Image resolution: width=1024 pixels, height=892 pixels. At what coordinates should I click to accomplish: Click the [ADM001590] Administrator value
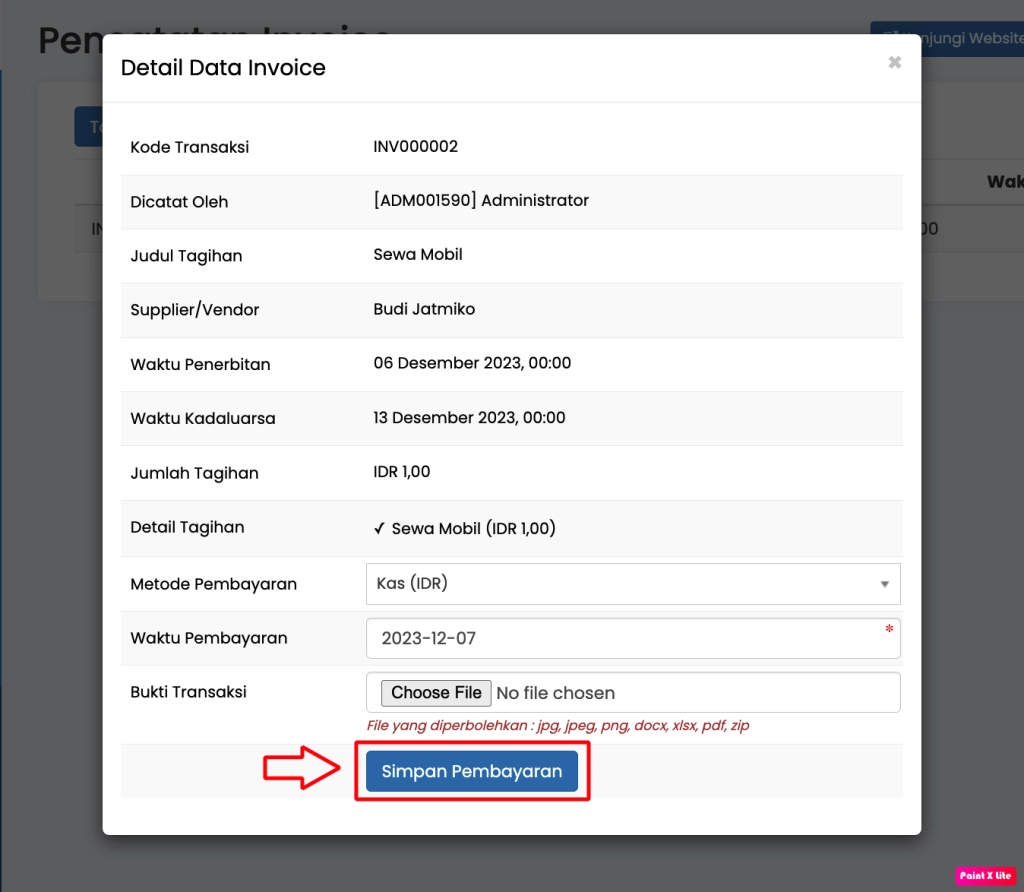[x=481, y=200]
